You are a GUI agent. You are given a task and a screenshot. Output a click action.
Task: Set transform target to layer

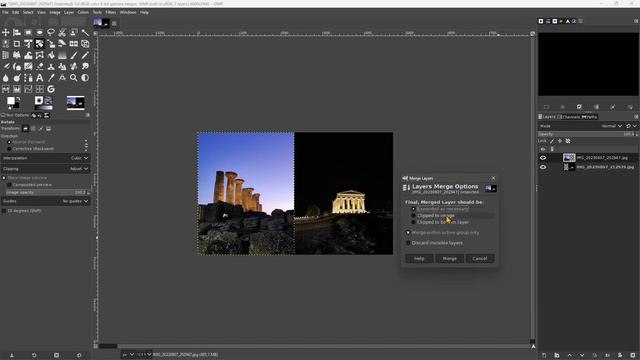pos(25,129)
